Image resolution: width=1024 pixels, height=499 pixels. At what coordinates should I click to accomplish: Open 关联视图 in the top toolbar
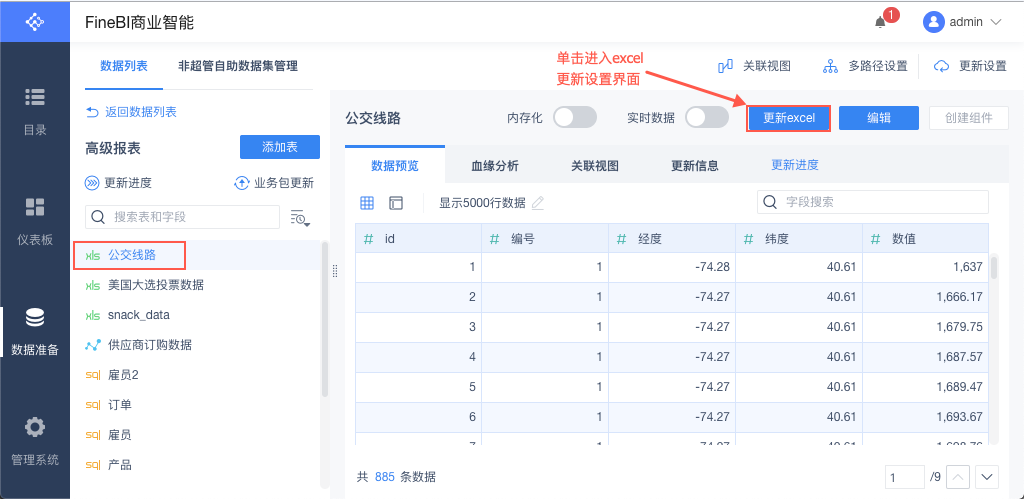coord(755,66)
